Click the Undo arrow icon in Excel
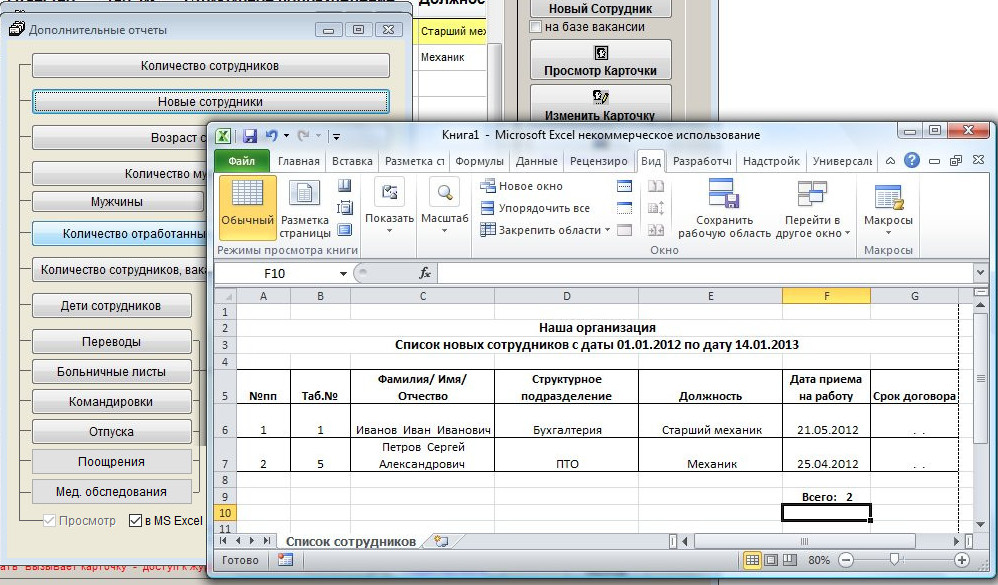This screenshot has width=998, height=585. pos(272,135)
